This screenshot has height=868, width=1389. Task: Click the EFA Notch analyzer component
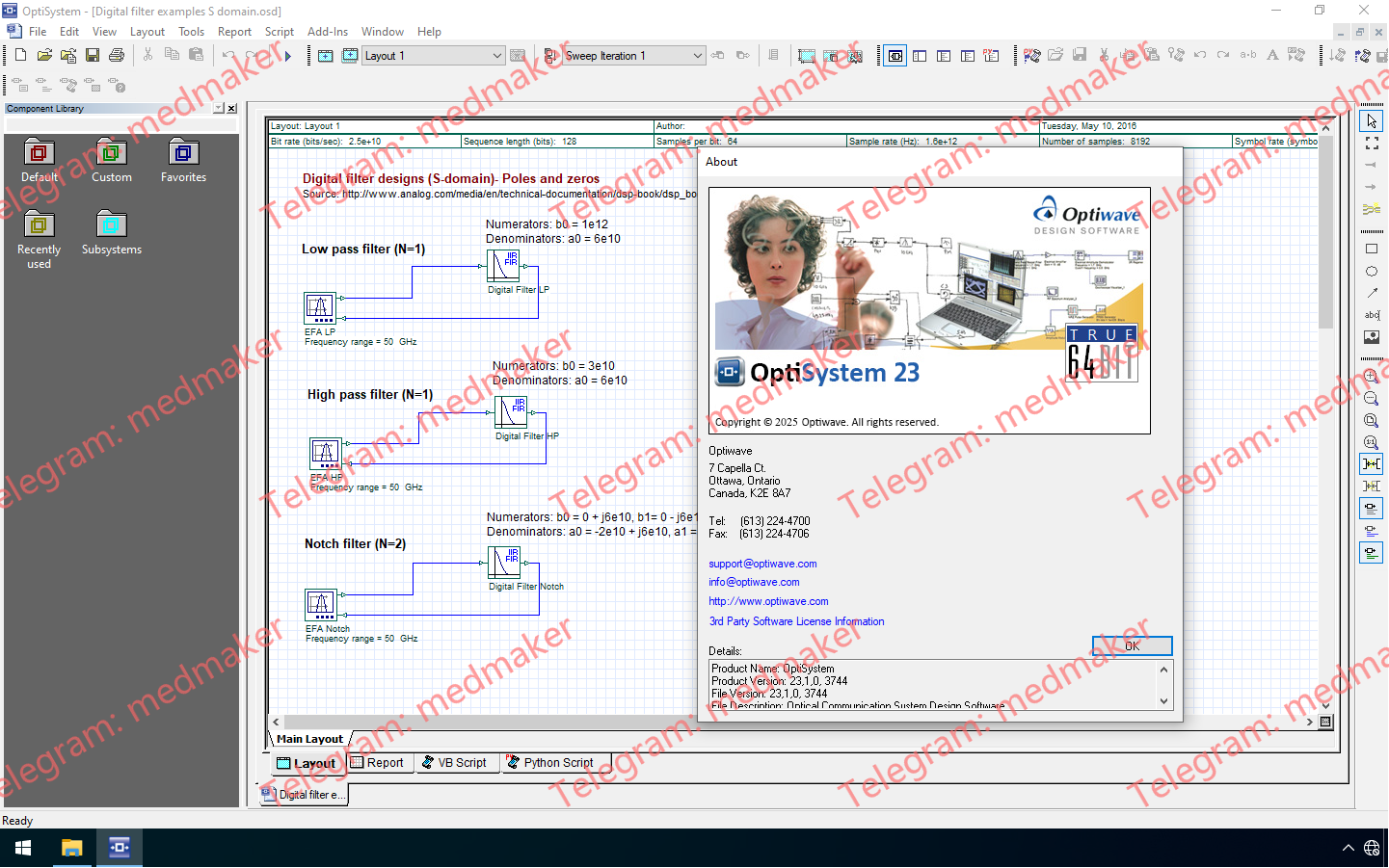[321, 604]
